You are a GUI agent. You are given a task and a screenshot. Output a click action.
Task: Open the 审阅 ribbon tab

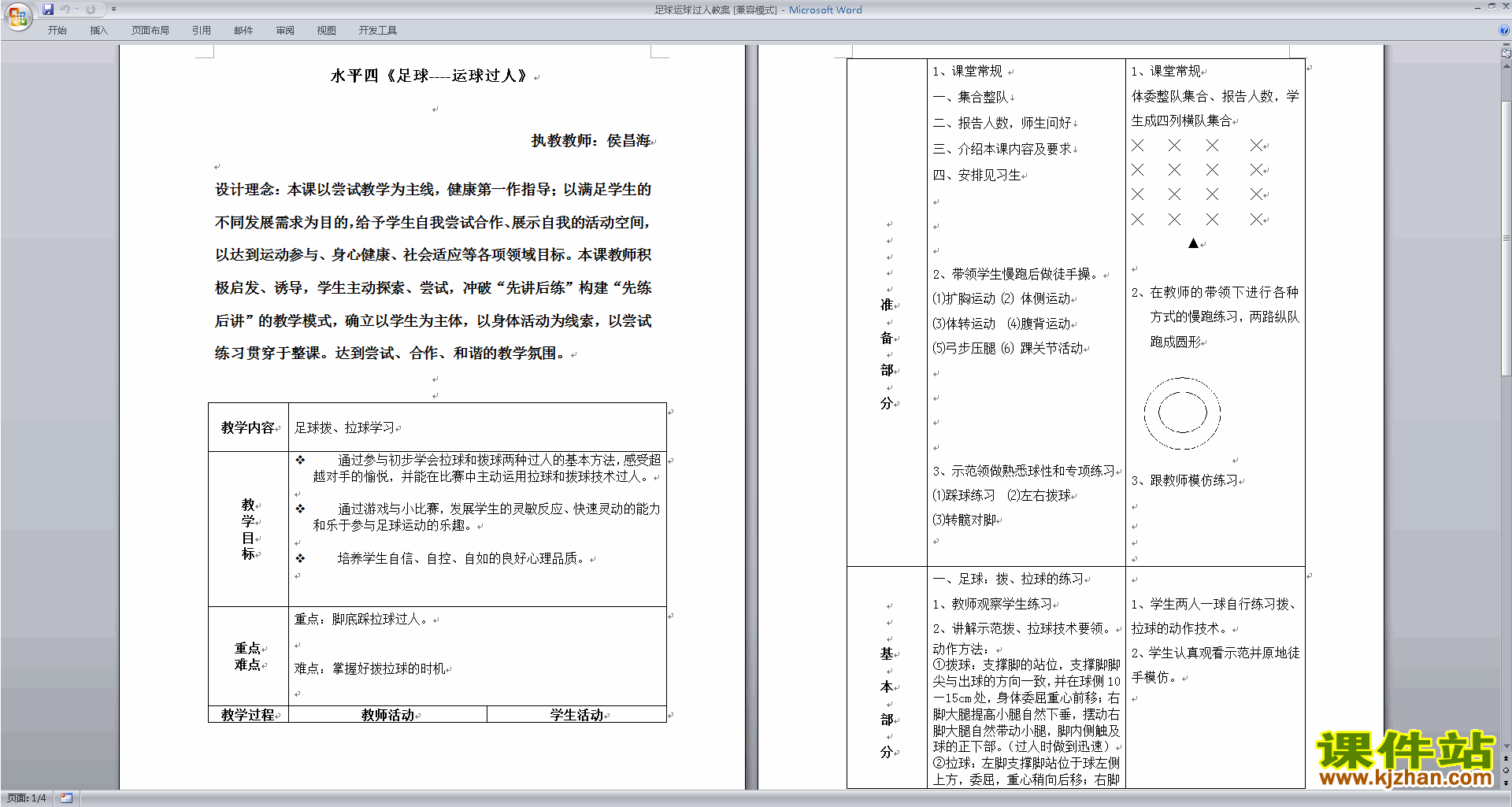pos(285,31)
